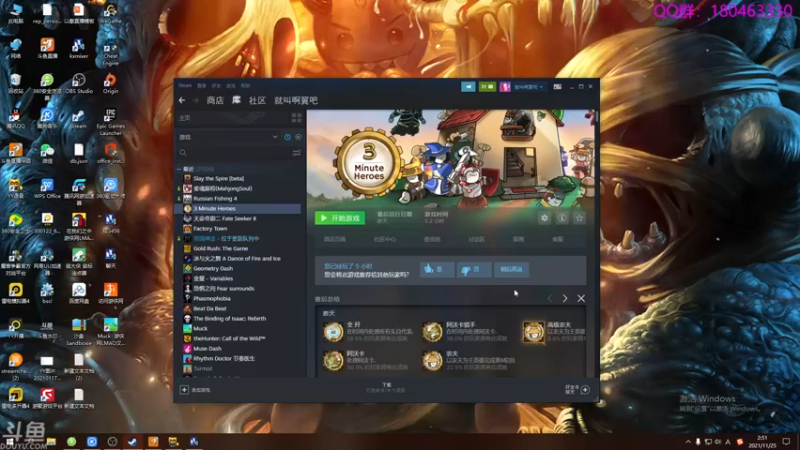Open Steam desktop shortcut
Viewport: 800px width, 450px height.
(x=79, y=119)
